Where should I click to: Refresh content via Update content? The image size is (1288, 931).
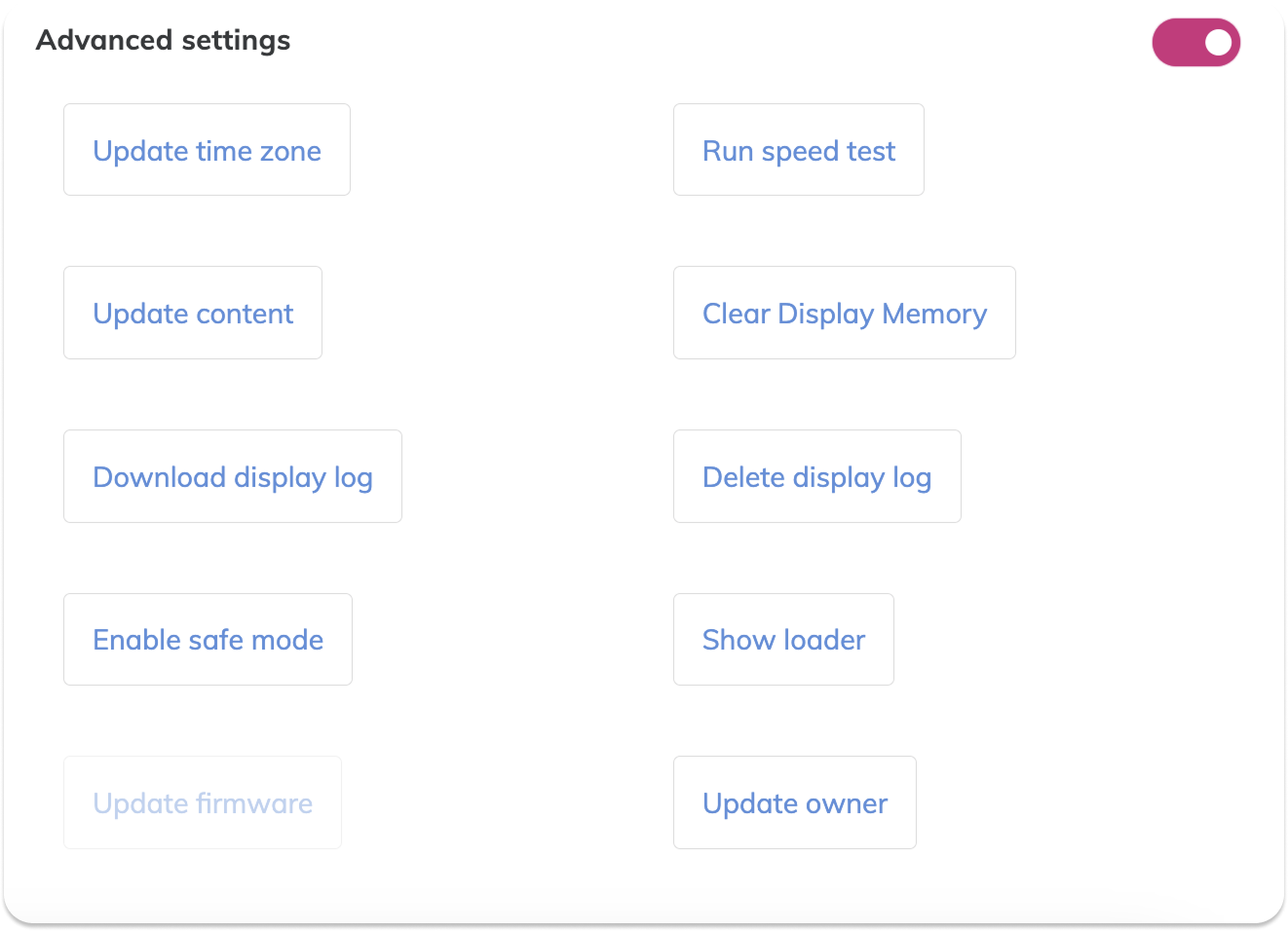193,313
